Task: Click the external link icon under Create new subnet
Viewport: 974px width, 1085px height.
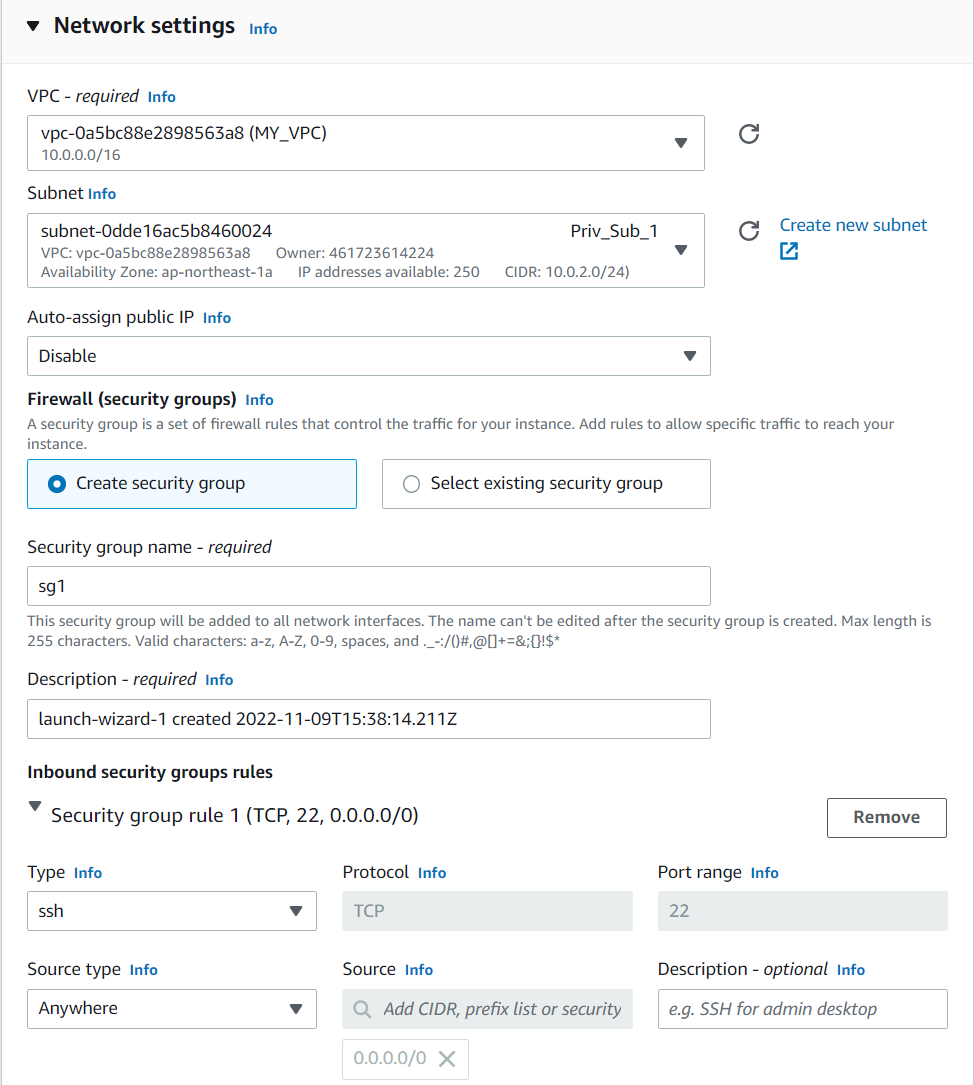Action: click(789, 250)
